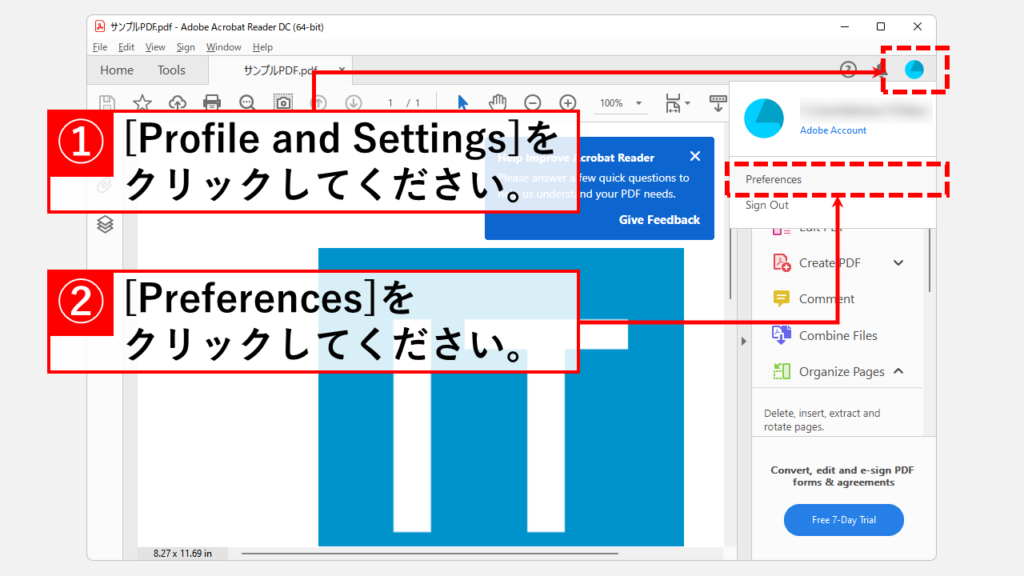Click the upload to cloud icon
Viewport: 1024px width, 576px height.
(x=177, y=102)
